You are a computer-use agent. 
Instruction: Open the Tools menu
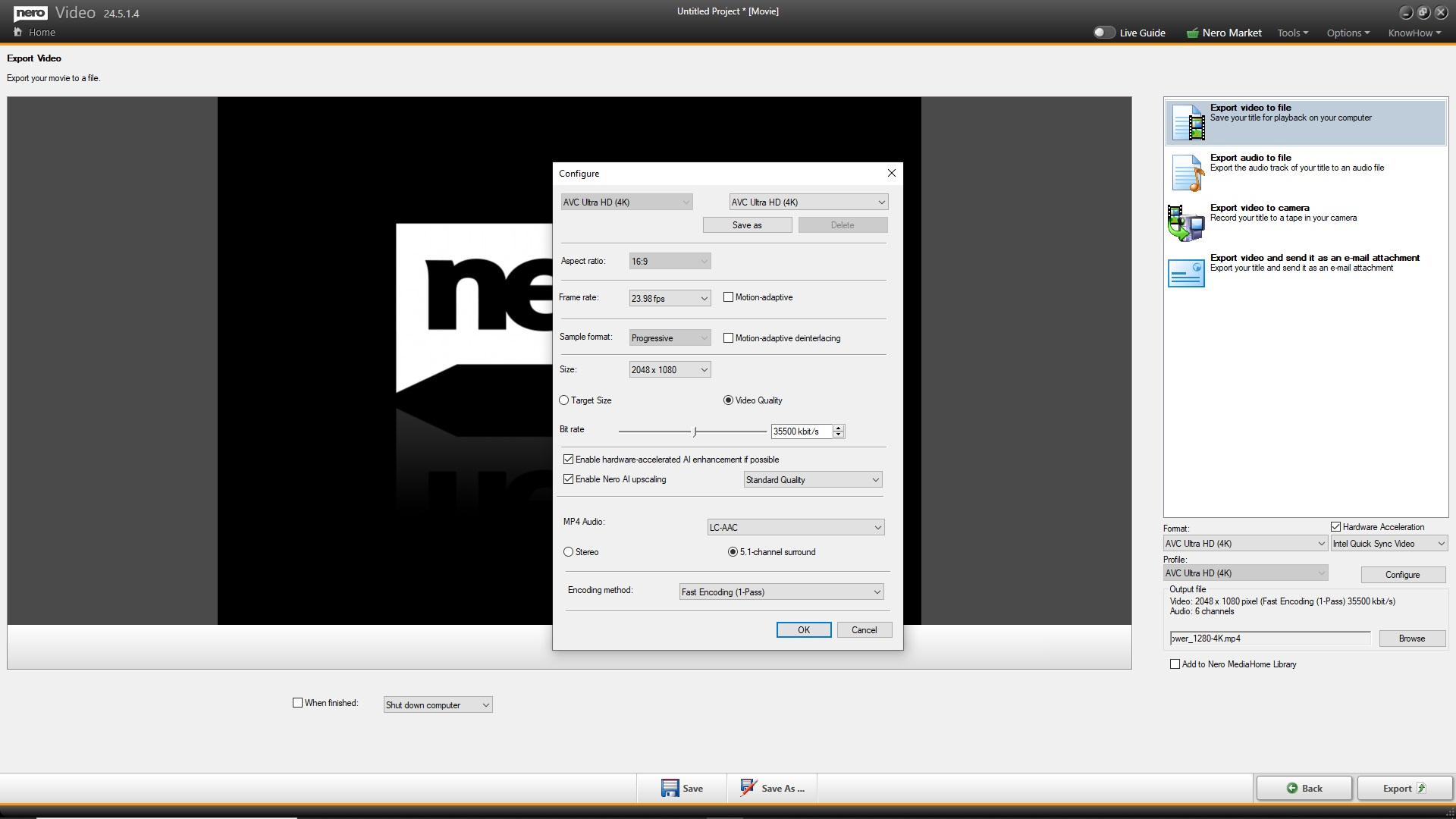1292,33
